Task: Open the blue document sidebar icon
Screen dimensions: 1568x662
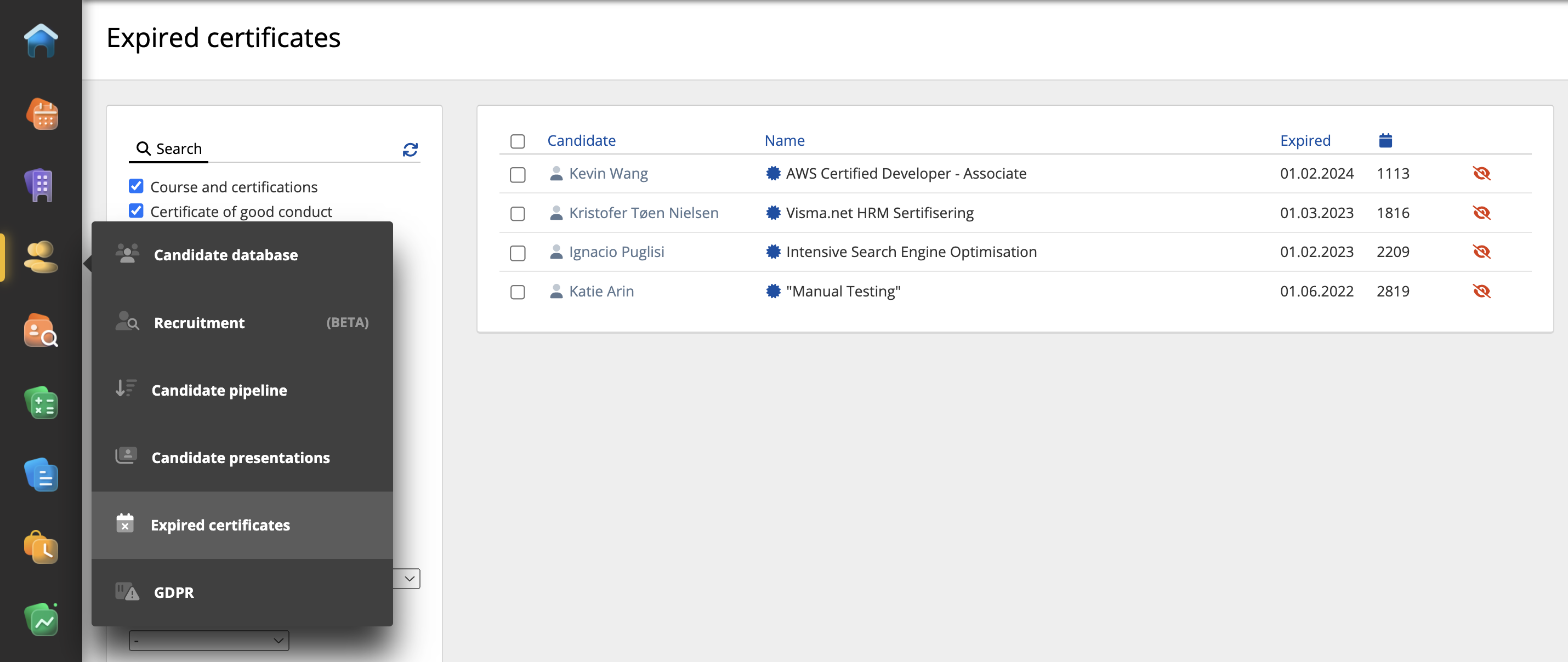Action: 41,475
